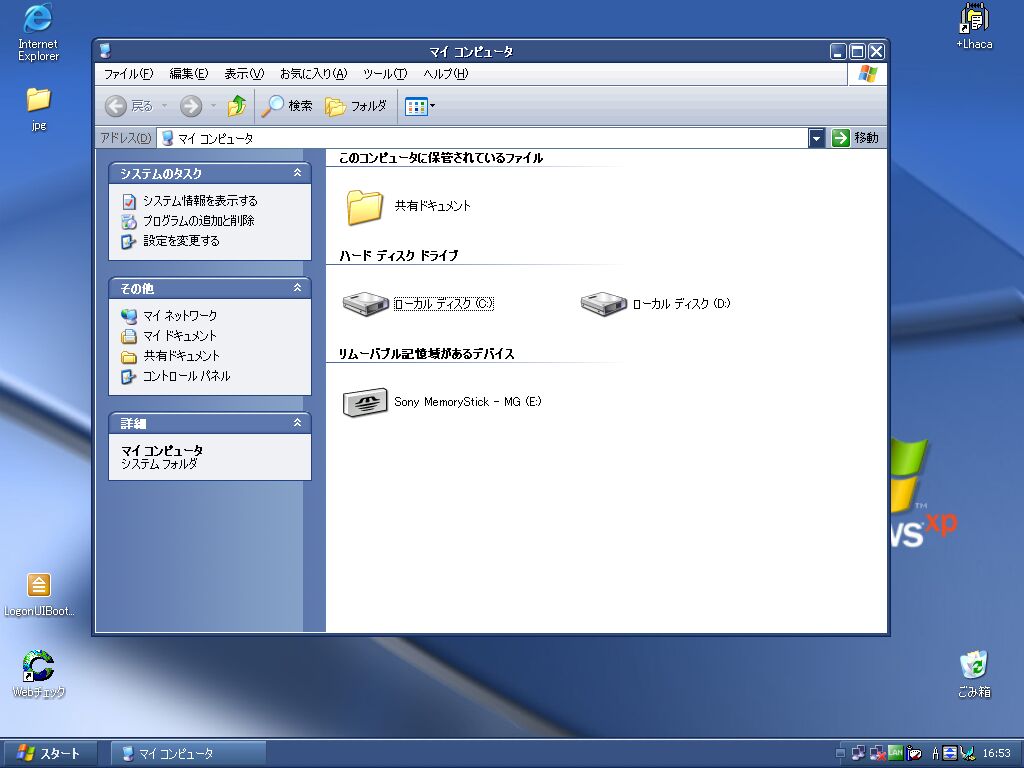This screenshot has height=768, width=1024.
Task: Toggle the フォルダ folders pane
Action: pos(356,106)
